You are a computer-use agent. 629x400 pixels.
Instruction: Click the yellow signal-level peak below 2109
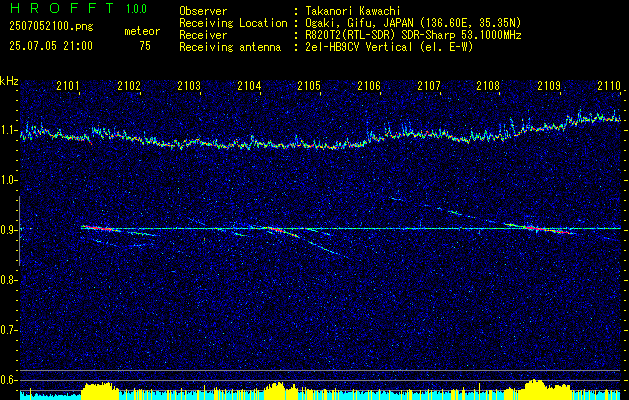[x=547, y=390]
